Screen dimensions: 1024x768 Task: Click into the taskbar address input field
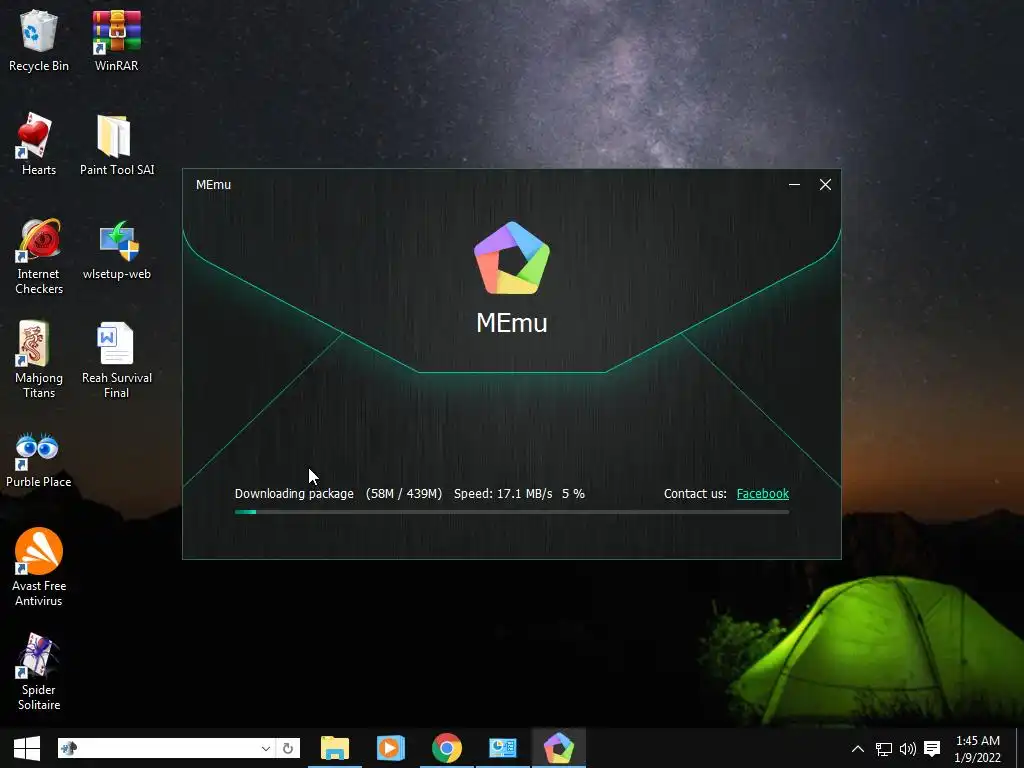167,748
